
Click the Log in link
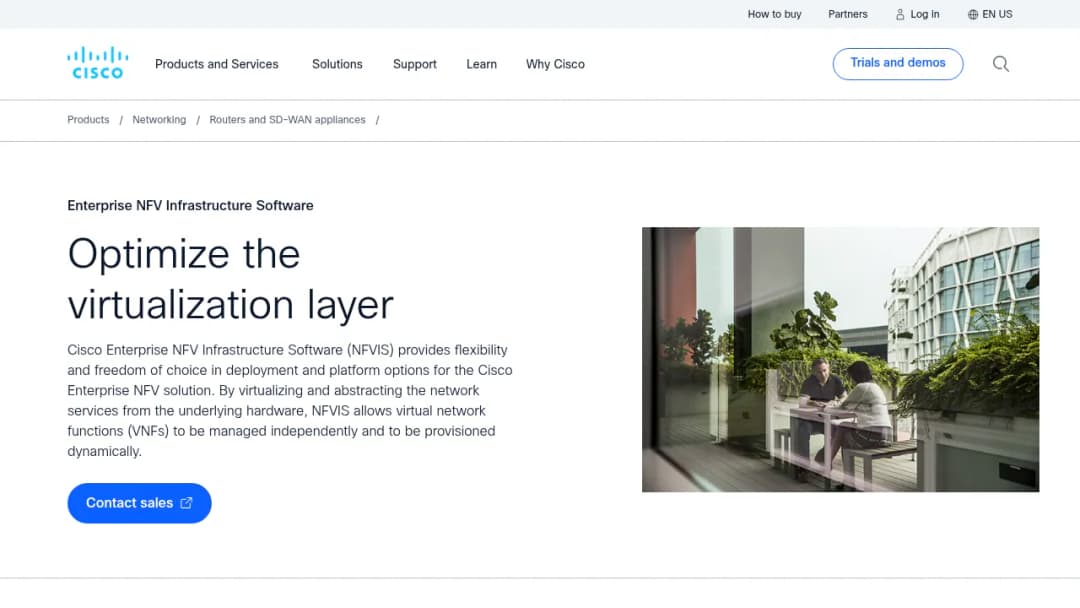[x=924, y=14]
